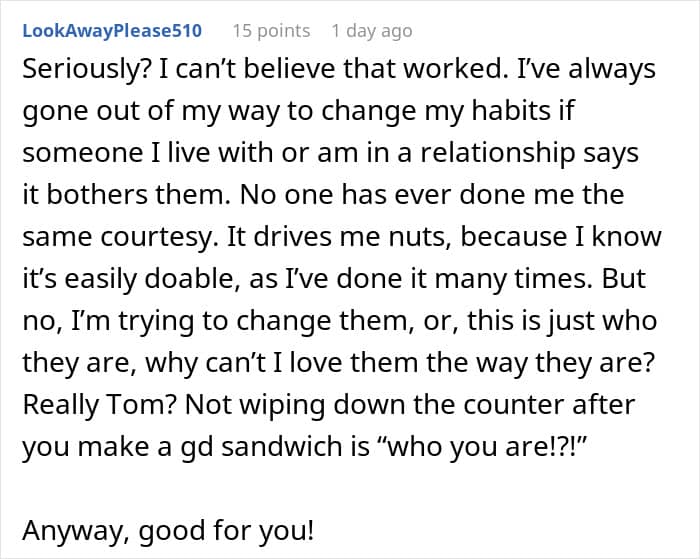
Task: Click the quoted phrase who you are!?!
Action: (x=481, y=446)
